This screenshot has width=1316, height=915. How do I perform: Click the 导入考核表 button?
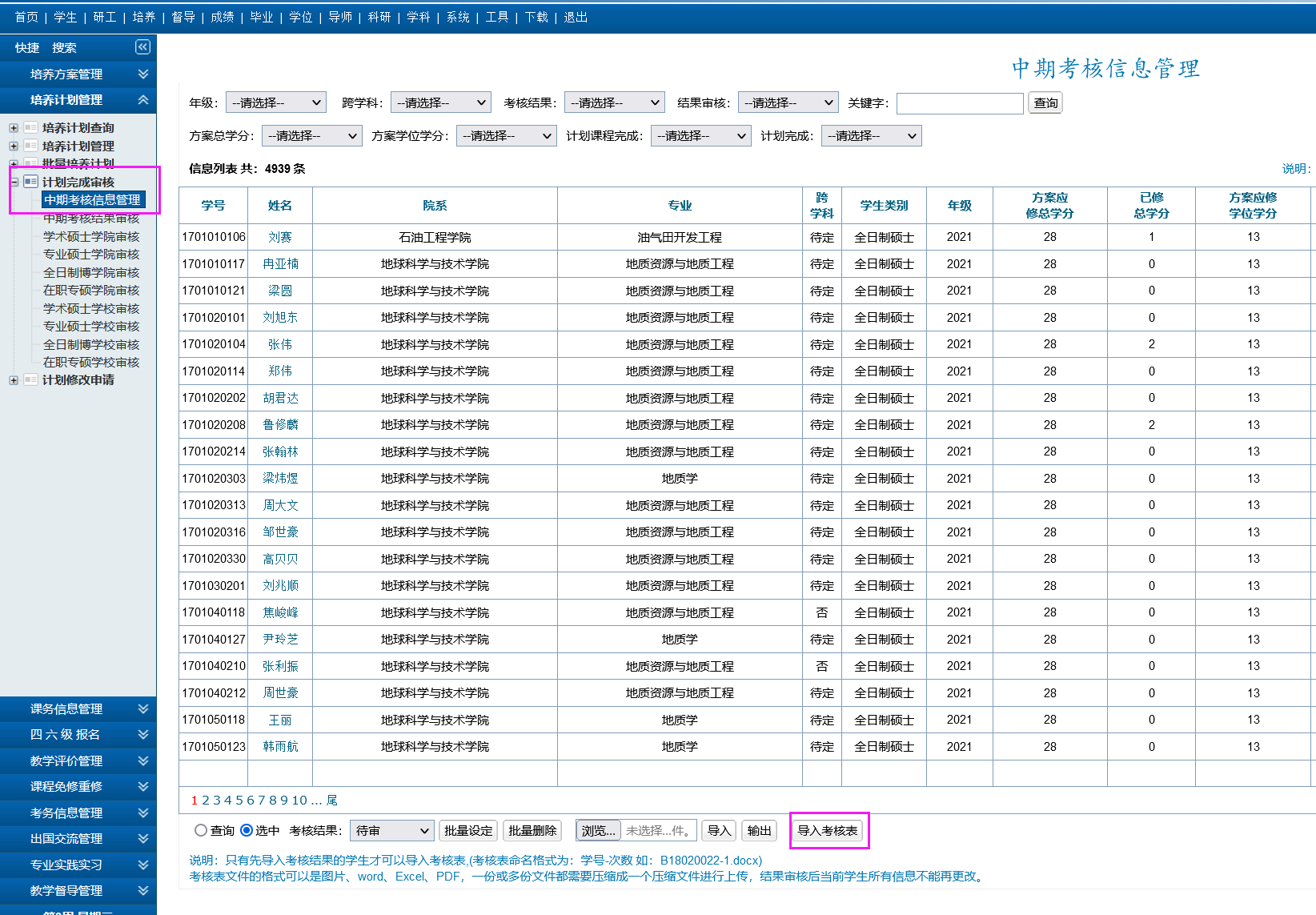pos(828,830)
